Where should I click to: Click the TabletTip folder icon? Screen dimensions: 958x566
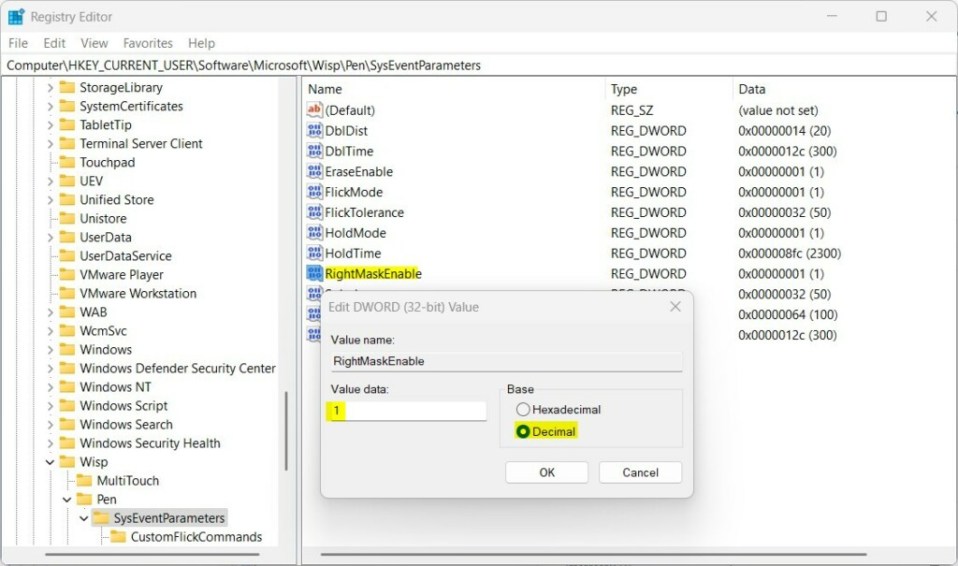pos(67,125)
